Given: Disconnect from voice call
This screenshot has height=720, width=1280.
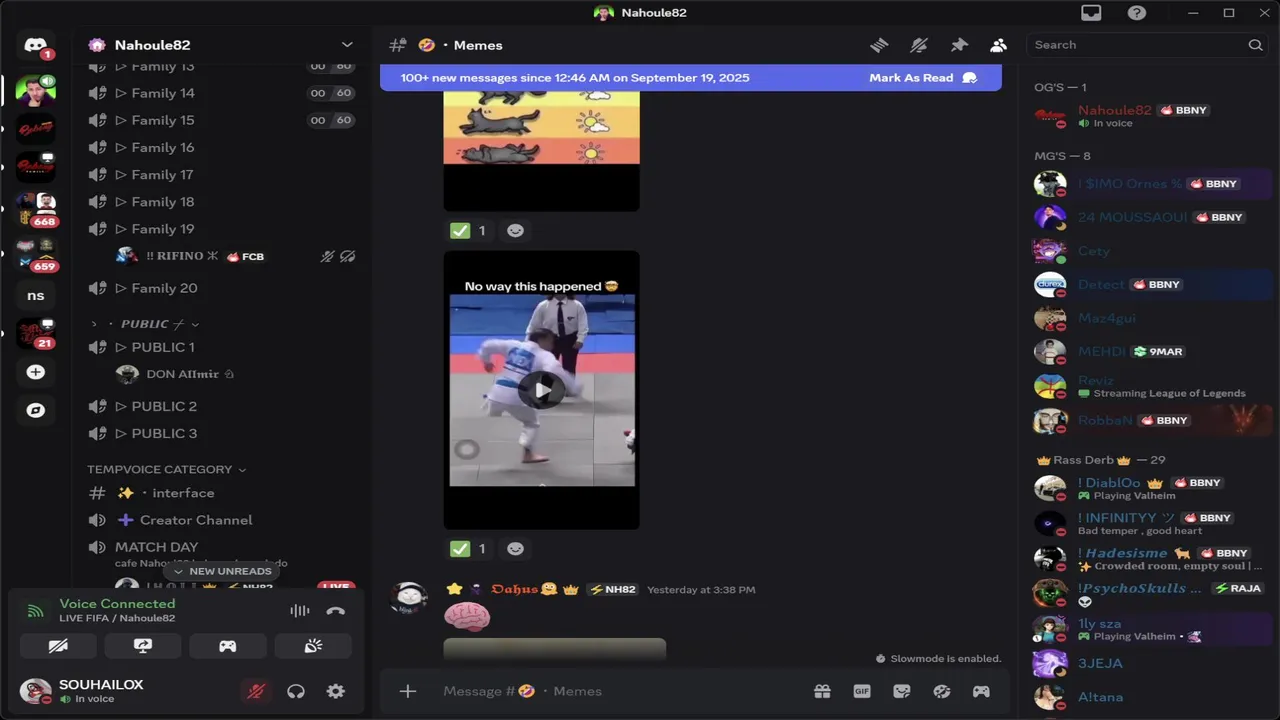Looking at the screenshot, I should tap(336, 611).
